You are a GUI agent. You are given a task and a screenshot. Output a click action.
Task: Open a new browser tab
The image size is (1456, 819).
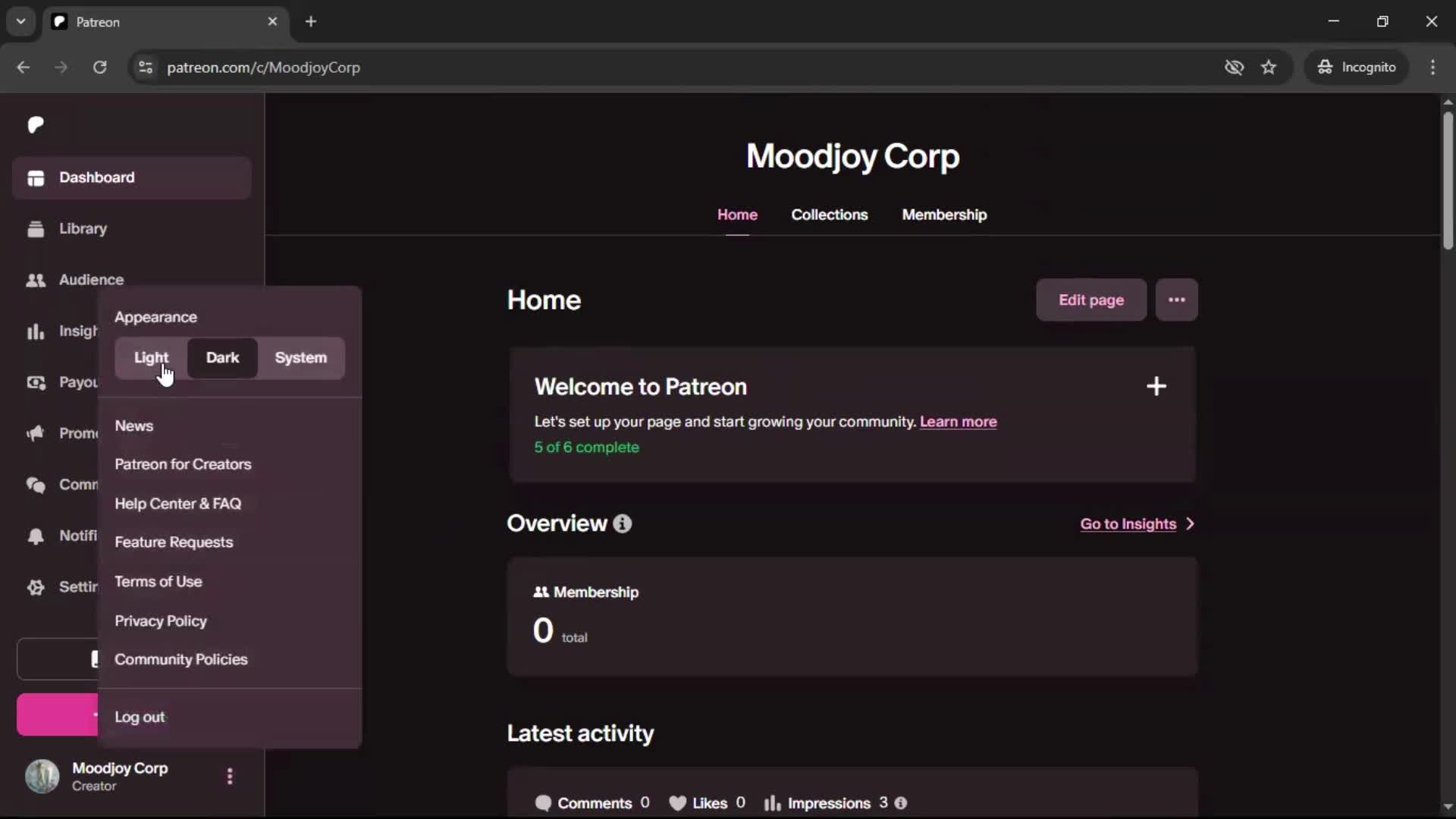(311, 21)
